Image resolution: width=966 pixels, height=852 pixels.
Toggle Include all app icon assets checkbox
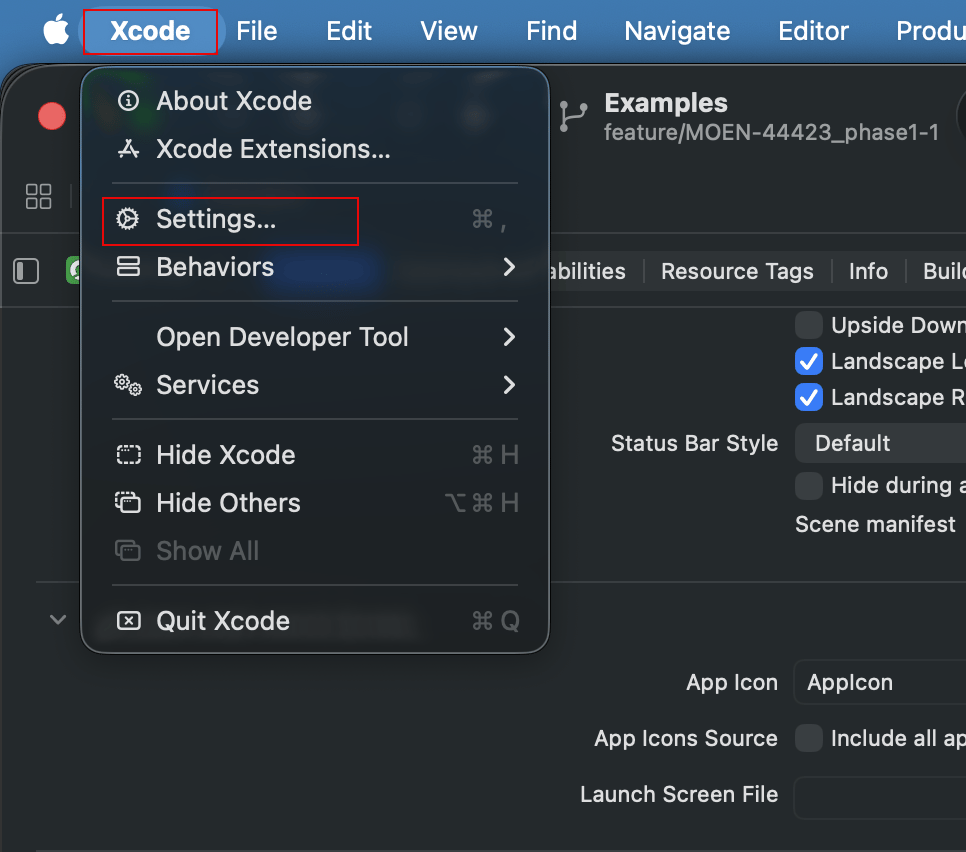coord(809,738)
